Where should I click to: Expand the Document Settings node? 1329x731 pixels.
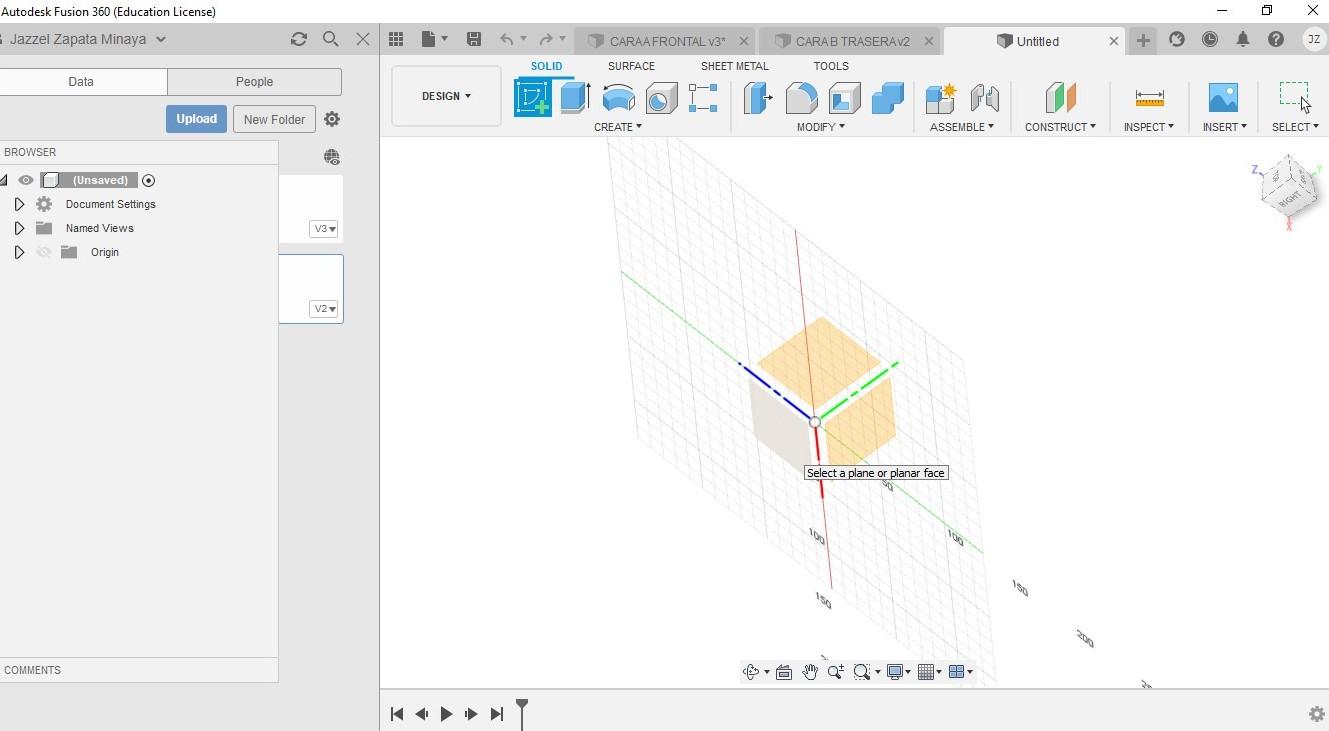point(19,204)
